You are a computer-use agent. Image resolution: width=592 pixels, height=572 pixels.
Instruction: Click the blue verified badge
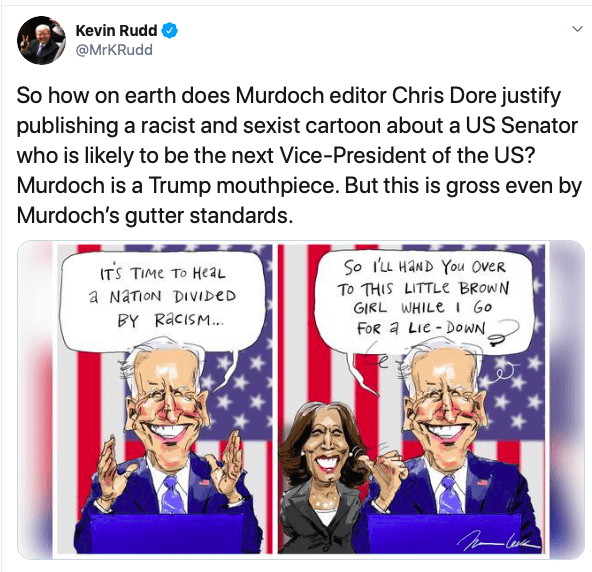click(x=170, y=31)
